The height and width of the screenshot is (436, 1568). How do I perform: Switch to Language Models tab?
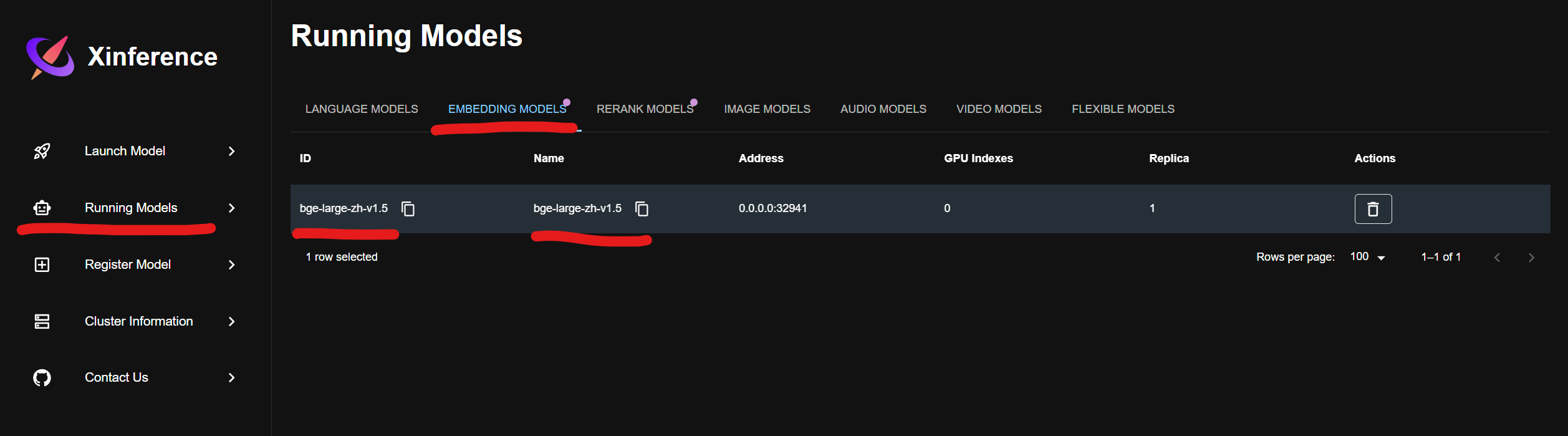coord(362,109)
